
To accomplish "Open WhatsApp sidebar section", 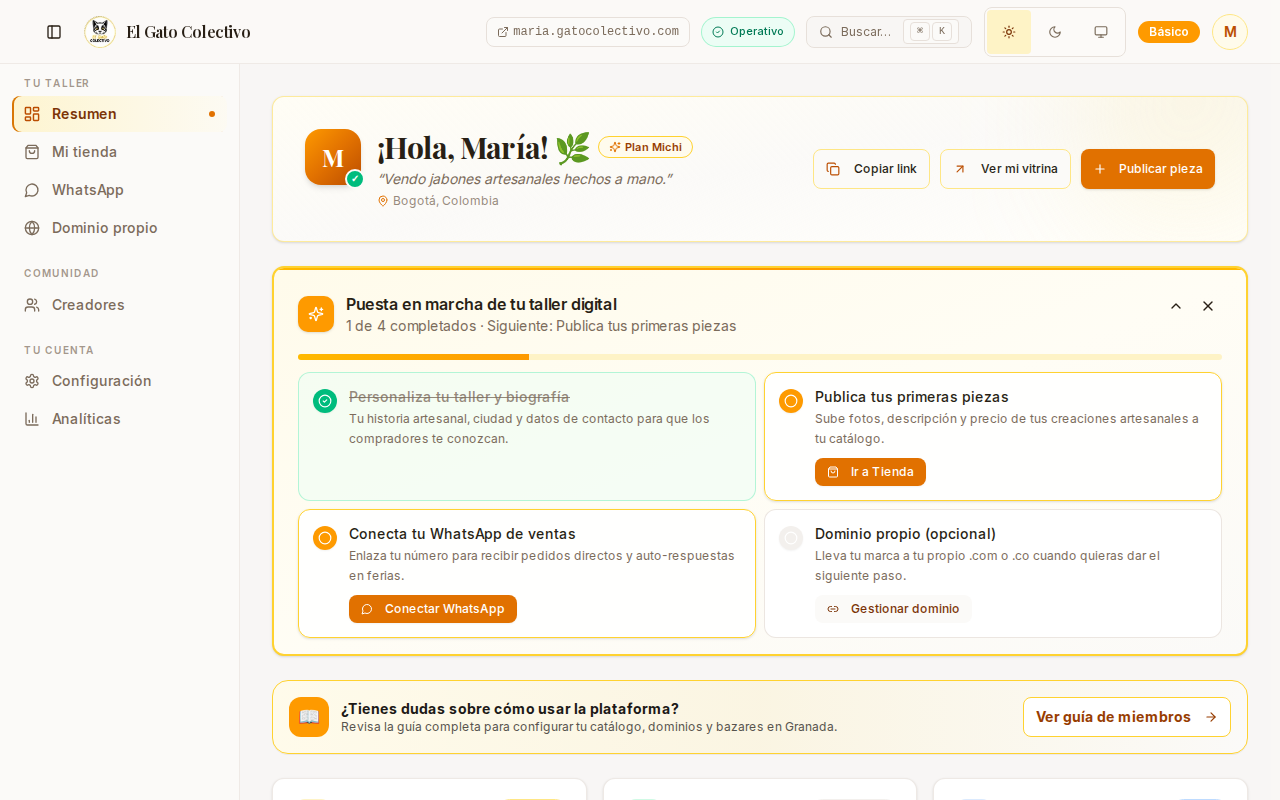I will pos(120,190).
